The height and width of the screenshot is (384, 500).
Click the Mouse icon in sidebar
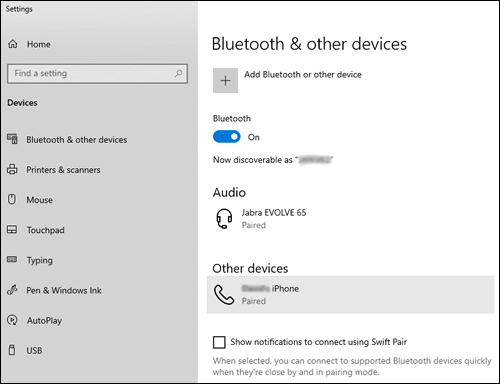(x=12, y=199)
